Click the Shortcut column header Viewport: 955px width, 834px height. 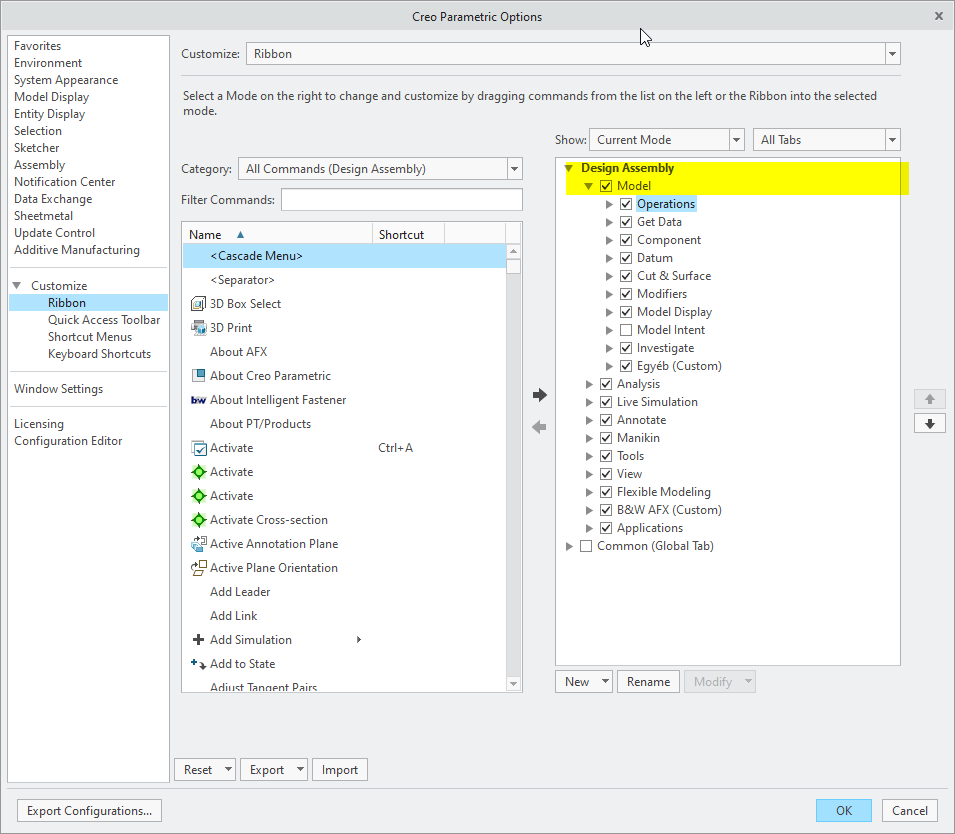point(408,235)
